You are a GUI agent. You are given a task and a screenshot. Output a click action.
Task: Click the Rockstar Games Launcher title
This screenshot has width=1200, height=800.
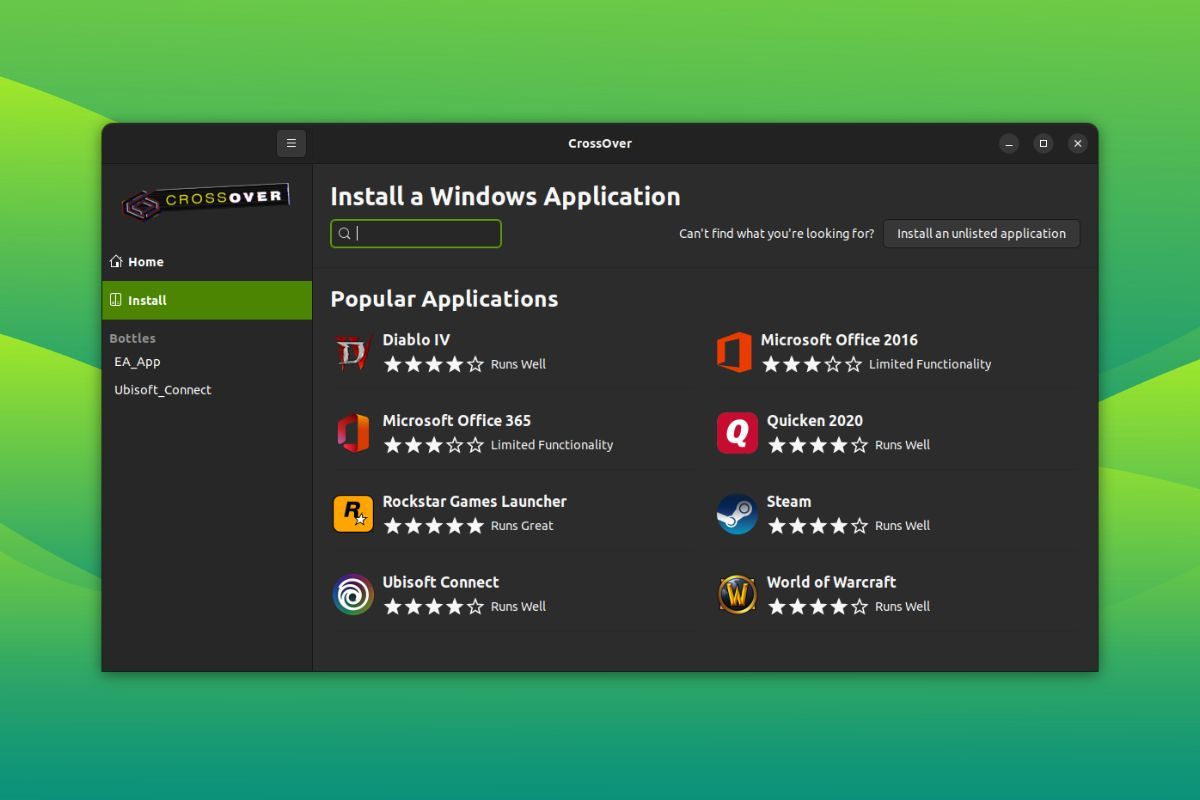pos(474,501)
